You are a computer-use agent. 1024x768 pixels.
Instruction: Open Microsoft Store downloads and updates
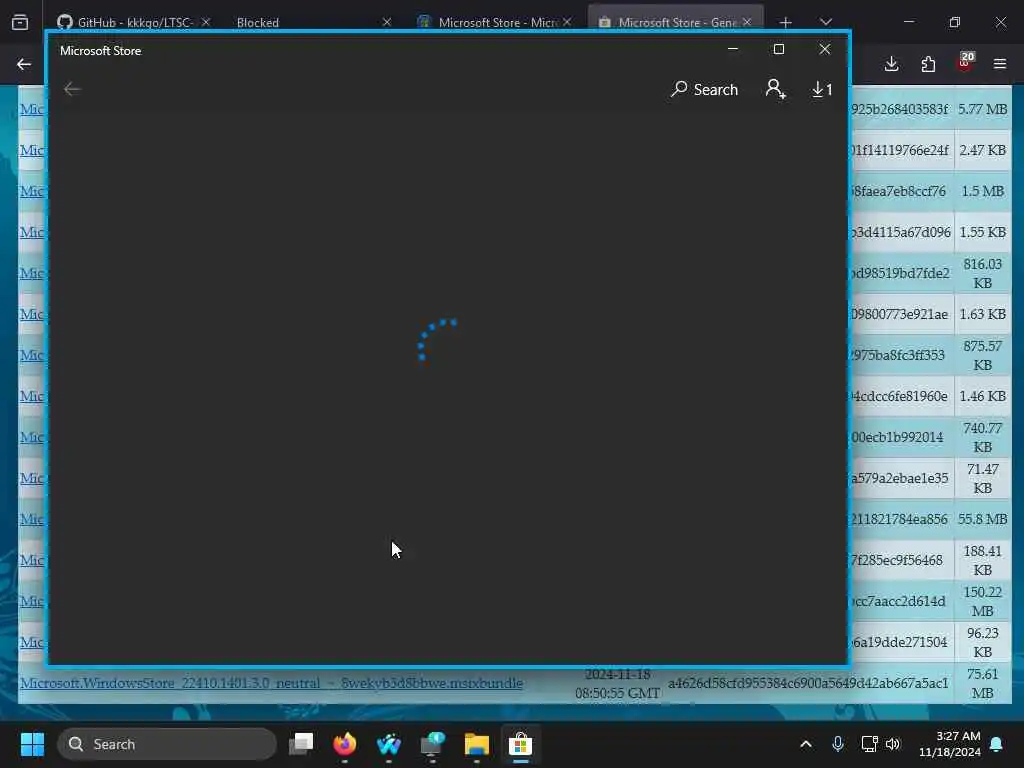822,89
